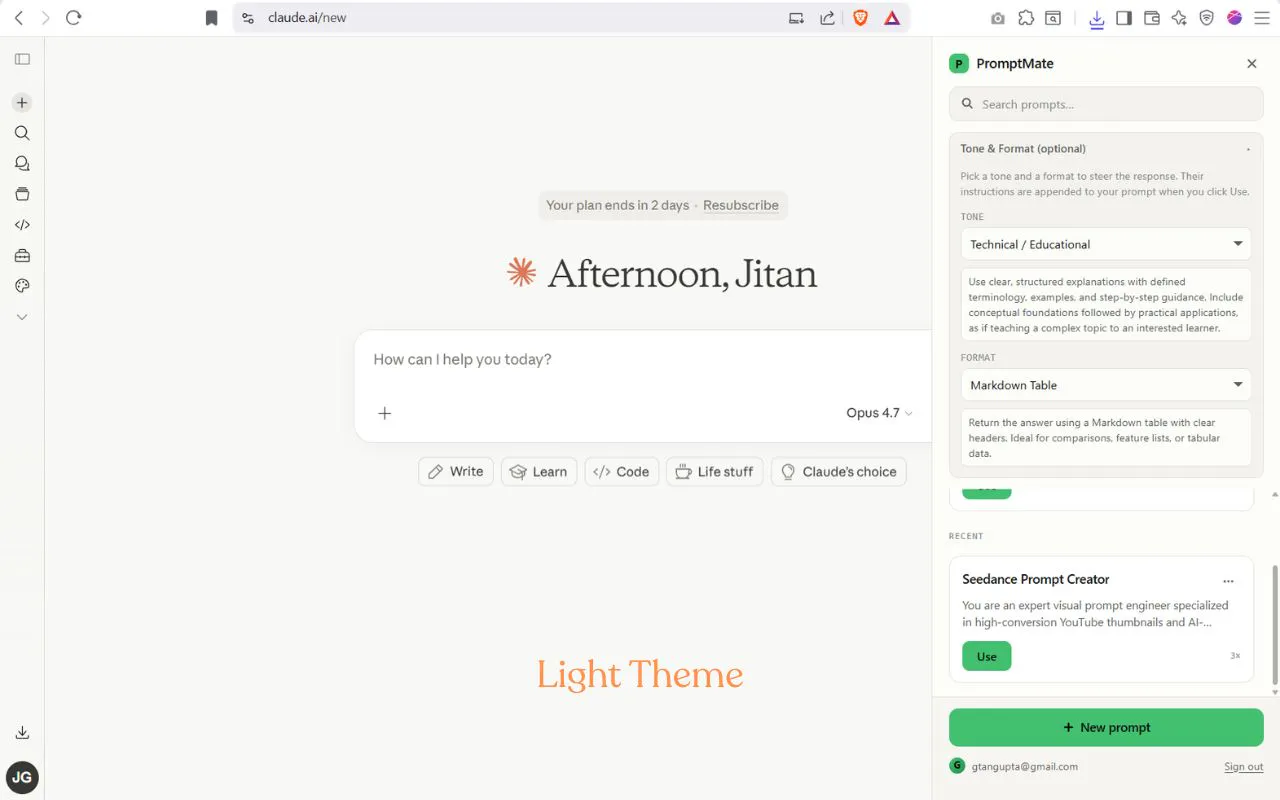Open Brave Rewards triangle icon

[892, 18]
